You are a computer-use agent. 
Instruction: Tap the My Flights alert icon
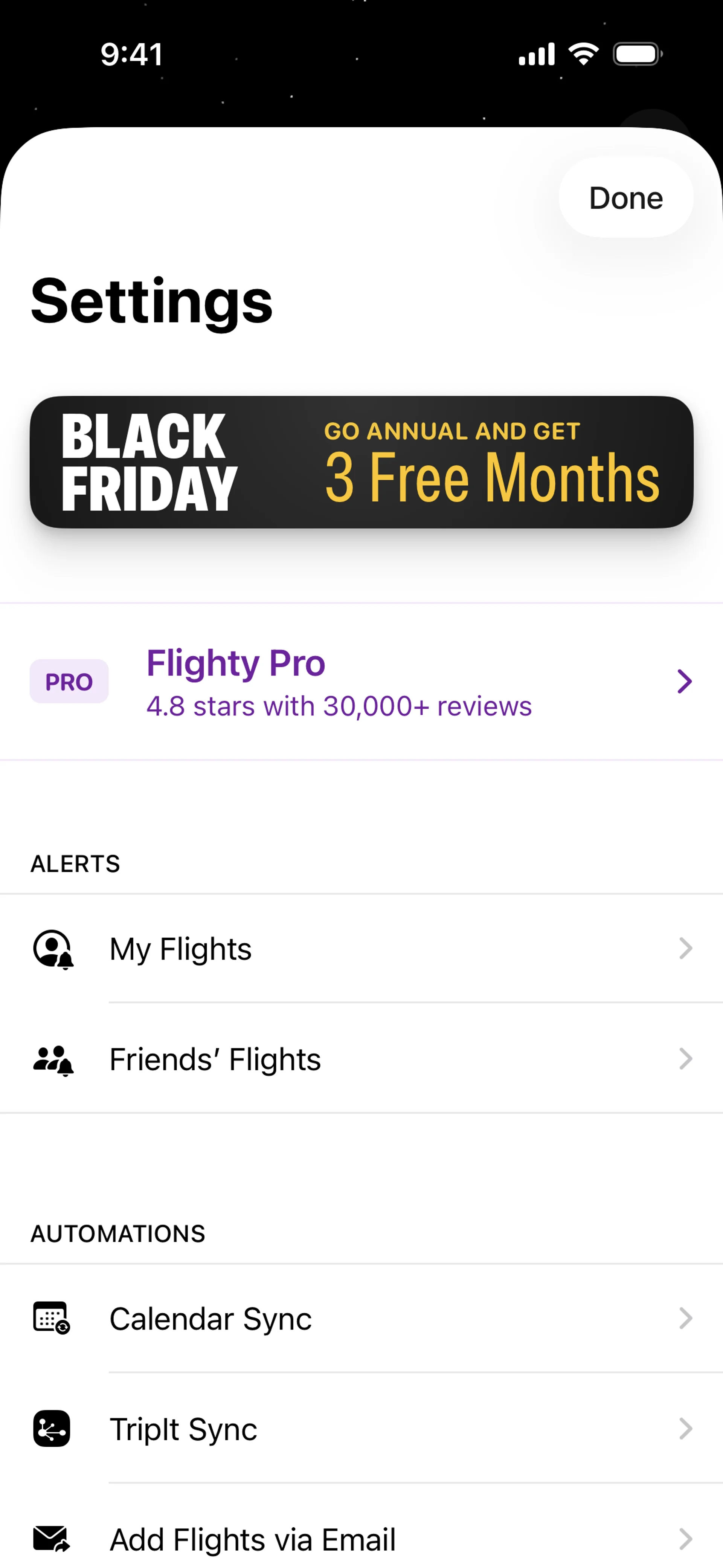[x=53, y=948]
